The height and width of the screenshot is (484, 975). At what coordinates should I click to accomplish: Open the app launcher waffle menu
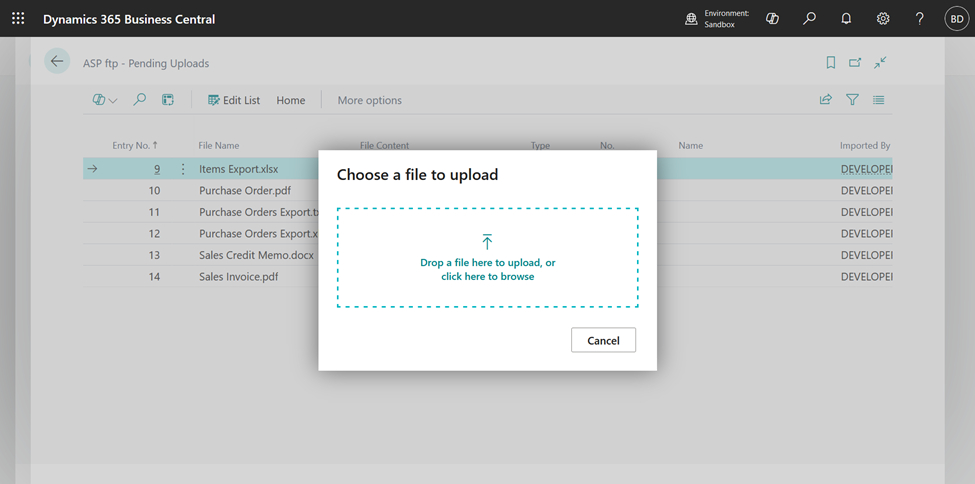click(18, 19)
